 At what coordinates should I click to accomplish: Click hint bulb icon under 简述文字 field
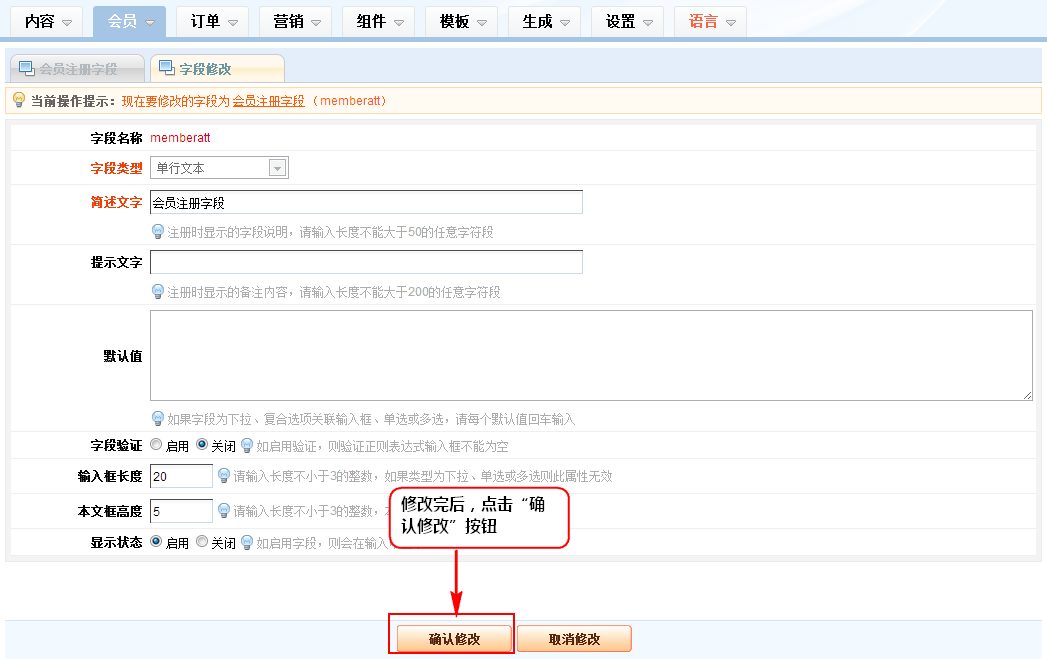(157, 232)
